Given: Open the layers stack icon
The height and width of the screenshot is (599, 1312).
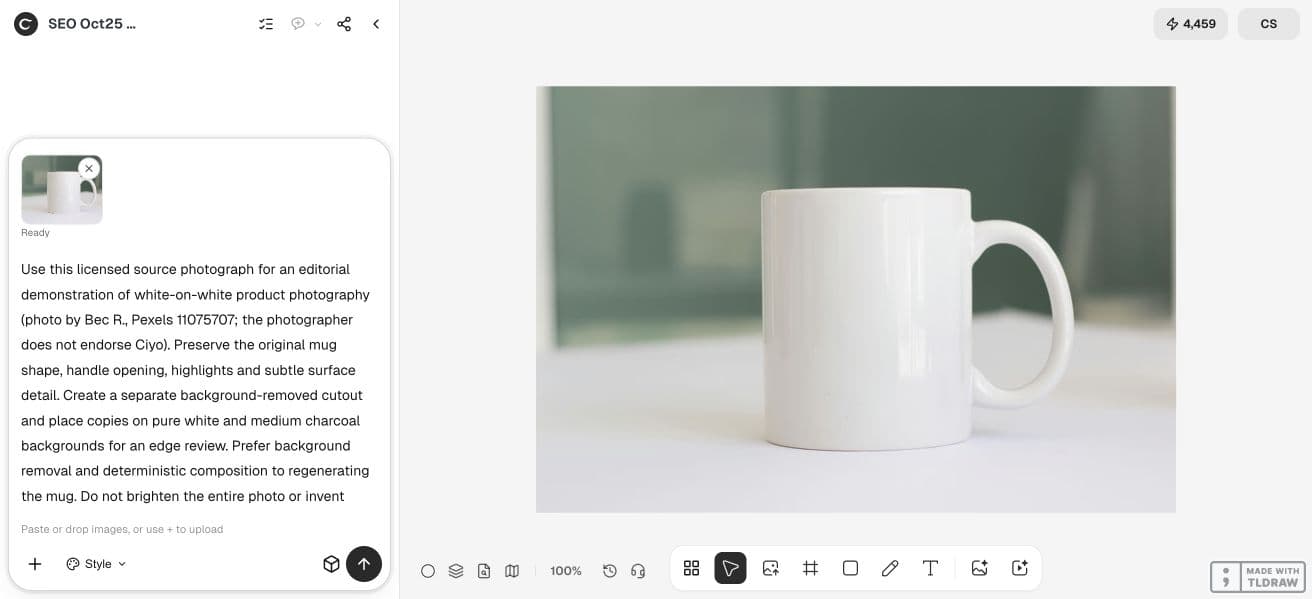Looking at the screenshot, I should point(456,571).
